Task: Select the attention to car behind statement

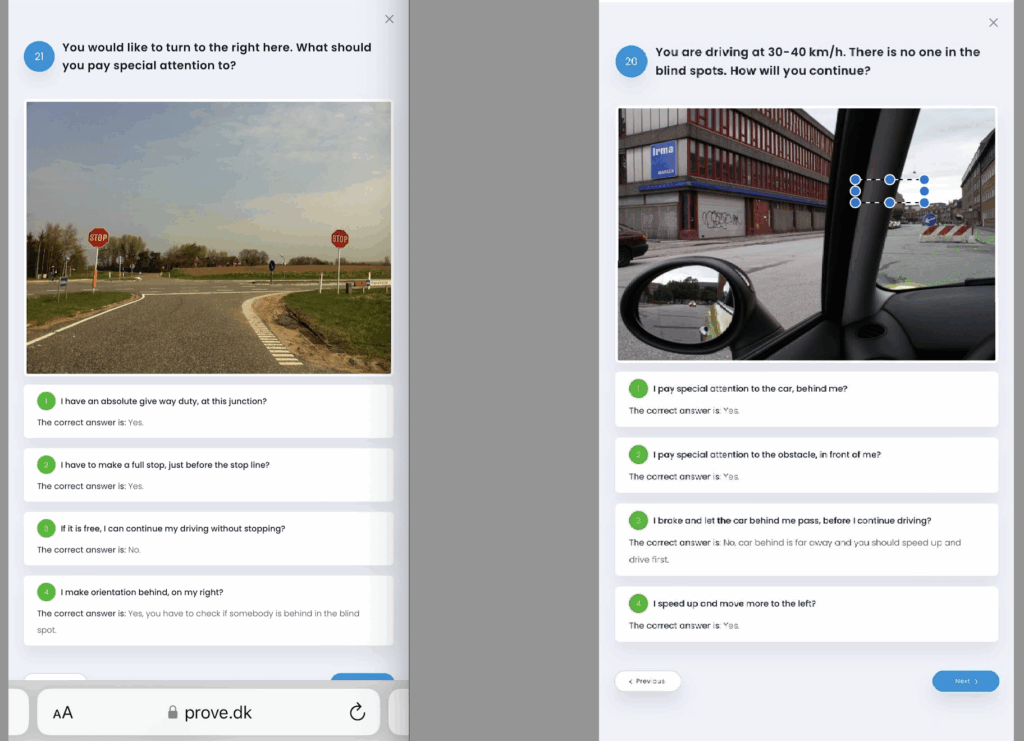Action: click(750, 388)
